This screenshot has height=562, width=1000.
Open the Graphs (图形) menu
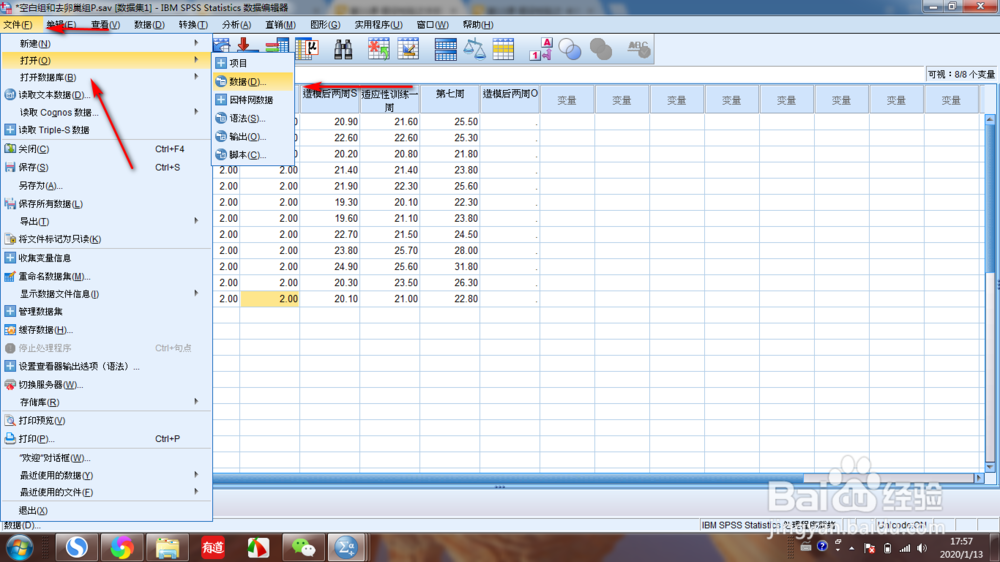[325, 25]
